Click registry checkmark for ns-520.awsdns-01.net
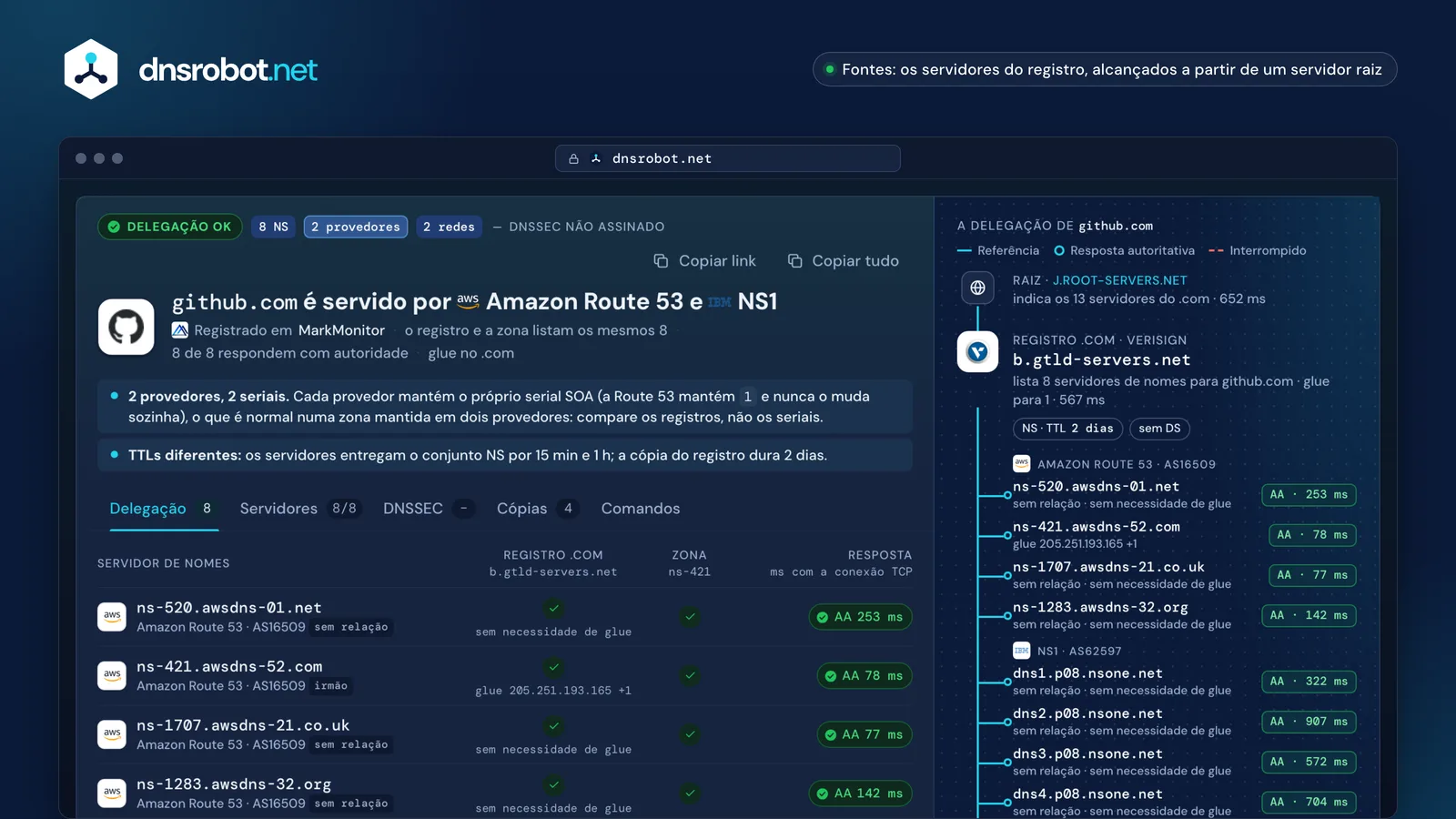The width and height of the screenshot is (1456, 819). [x=553, y=608]
